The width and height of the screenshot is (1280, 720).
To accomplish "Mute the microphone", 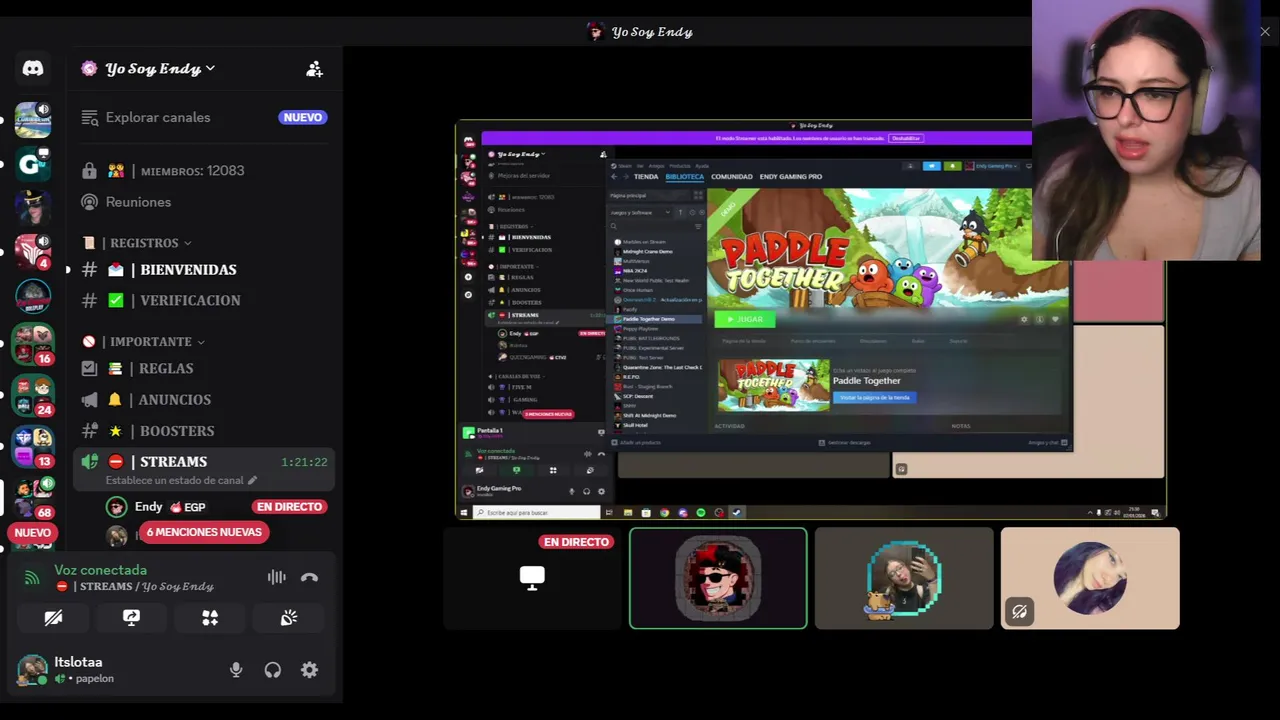I will coord(236,670).
